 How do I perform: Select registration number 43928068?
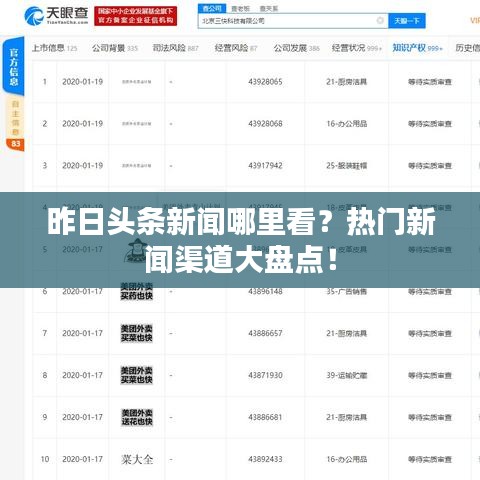[265, 124]
